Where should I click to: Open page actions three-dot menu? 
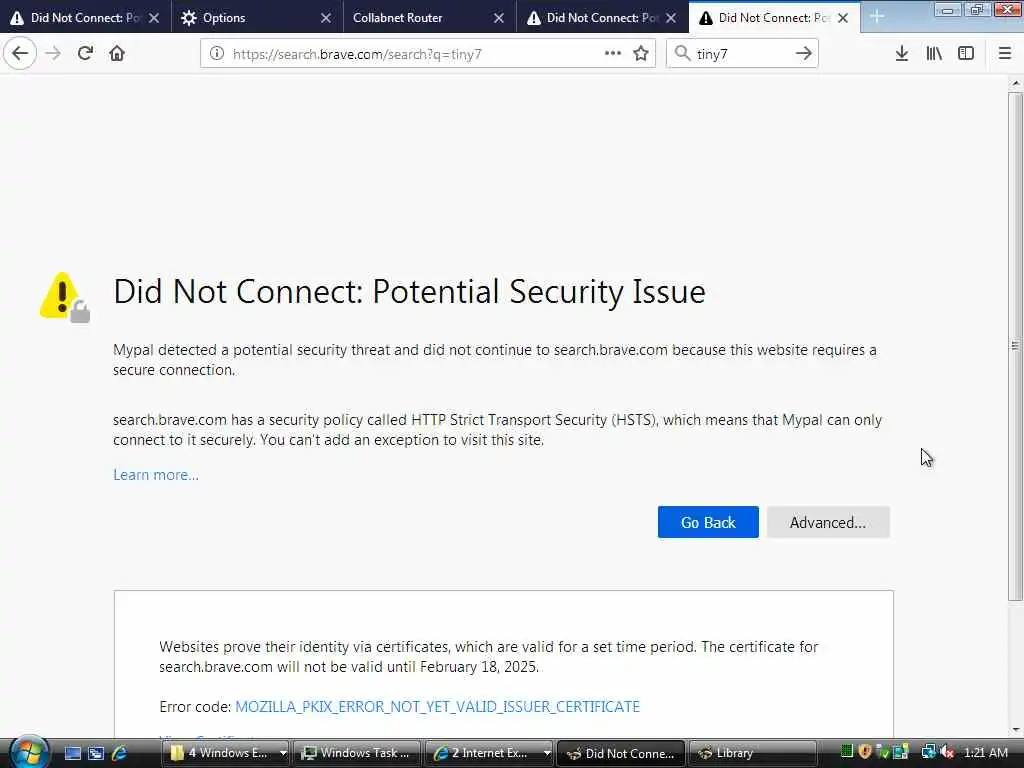point(613,54)
